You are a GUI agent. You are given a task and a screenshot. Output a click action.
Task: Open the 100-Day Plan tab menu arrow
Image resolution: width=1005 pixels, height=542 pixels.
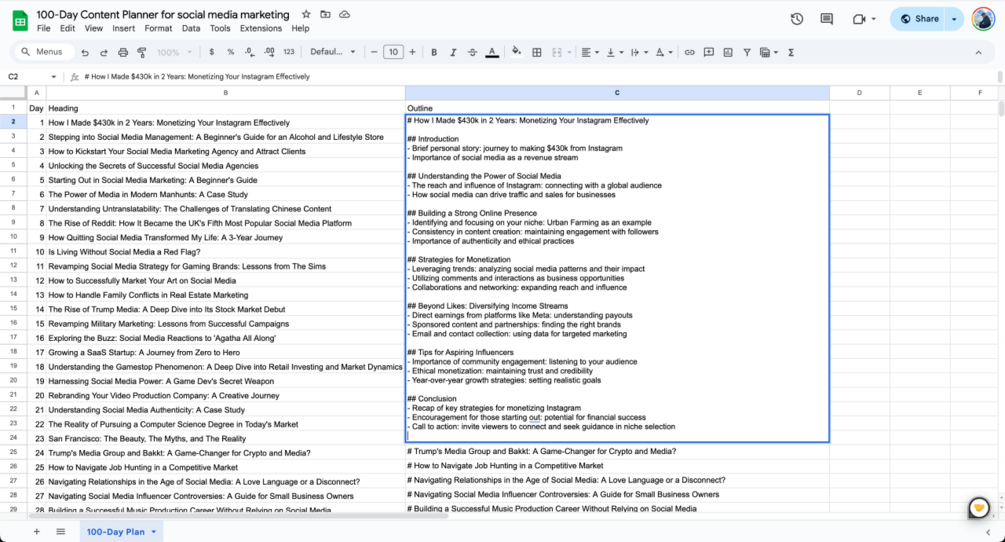point(154,532)
